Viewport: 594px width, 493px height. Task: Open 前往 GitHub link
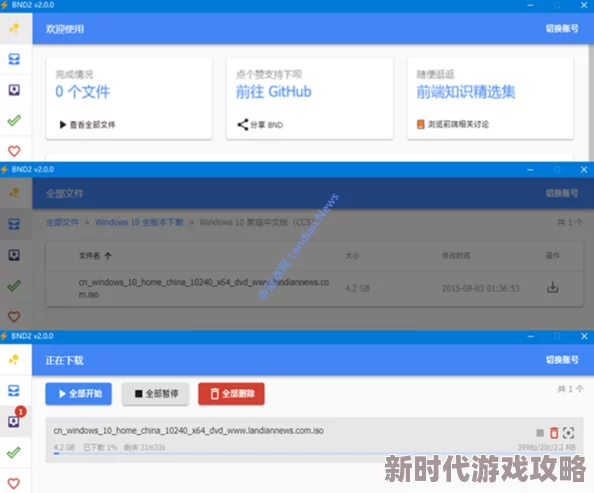click(x=274, y=92)
